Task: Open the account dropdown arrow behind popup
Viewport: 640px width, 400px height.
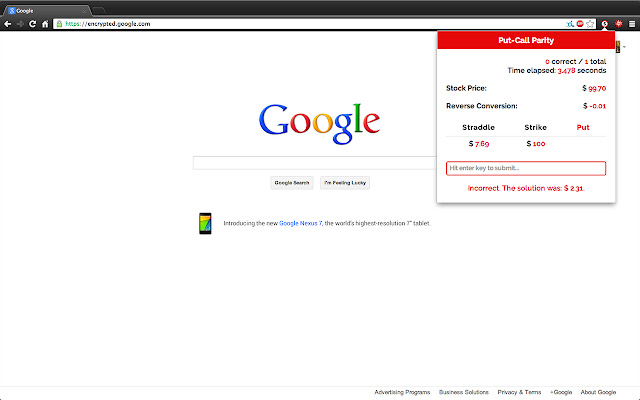Action: 624,47
